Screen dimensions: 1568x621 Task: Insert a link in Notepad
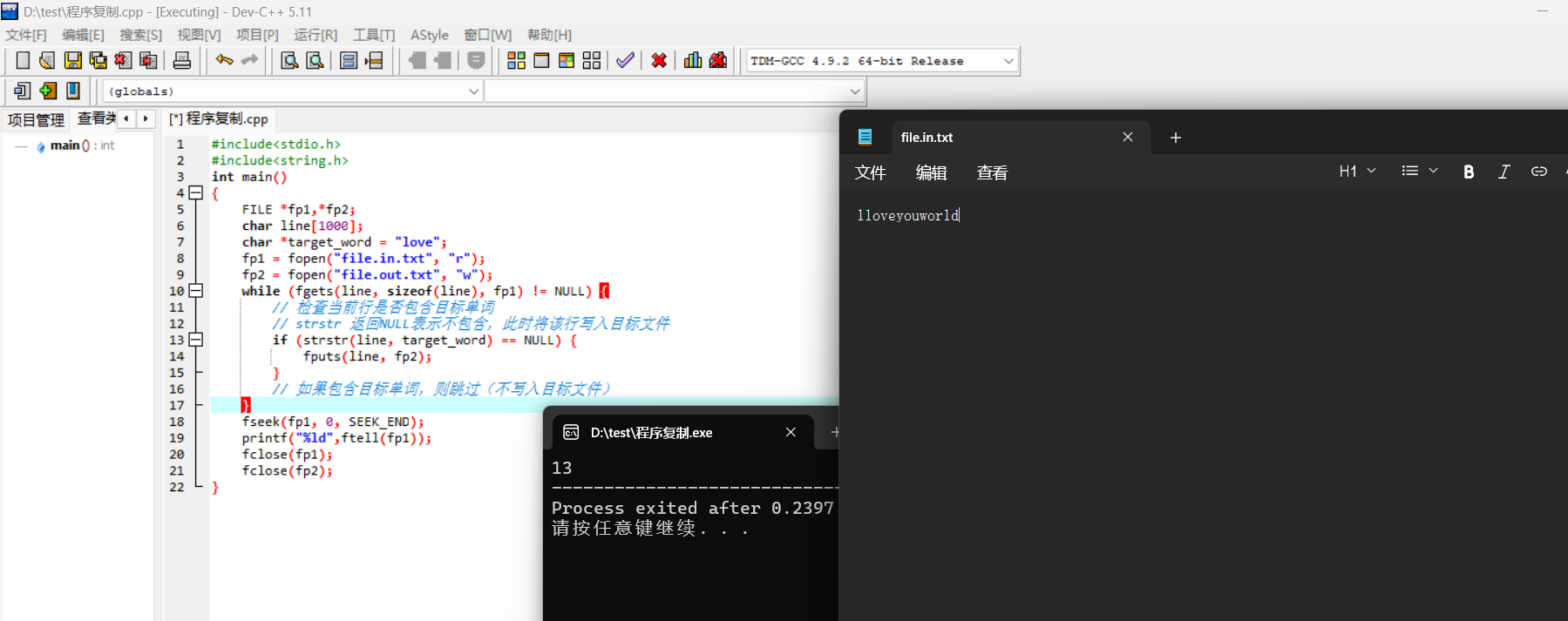pos(1539,172)
